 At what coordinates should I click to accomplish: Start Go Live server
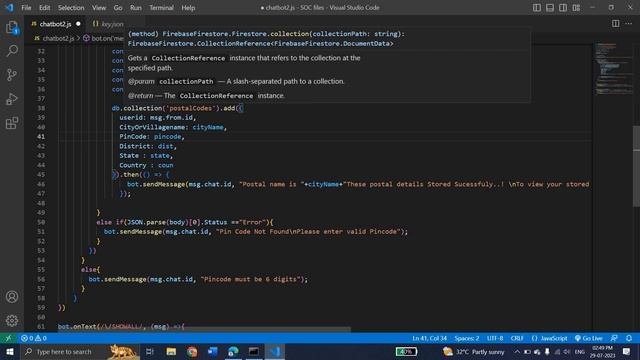589,338
